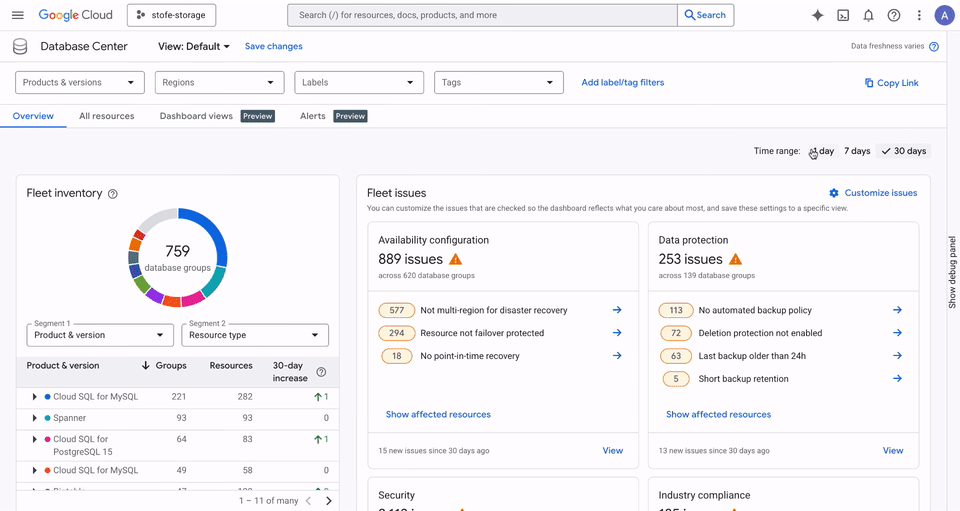Screen dimensions: 960x511
Task: Click the Copy Link button
Action: [x=891, y=83]
